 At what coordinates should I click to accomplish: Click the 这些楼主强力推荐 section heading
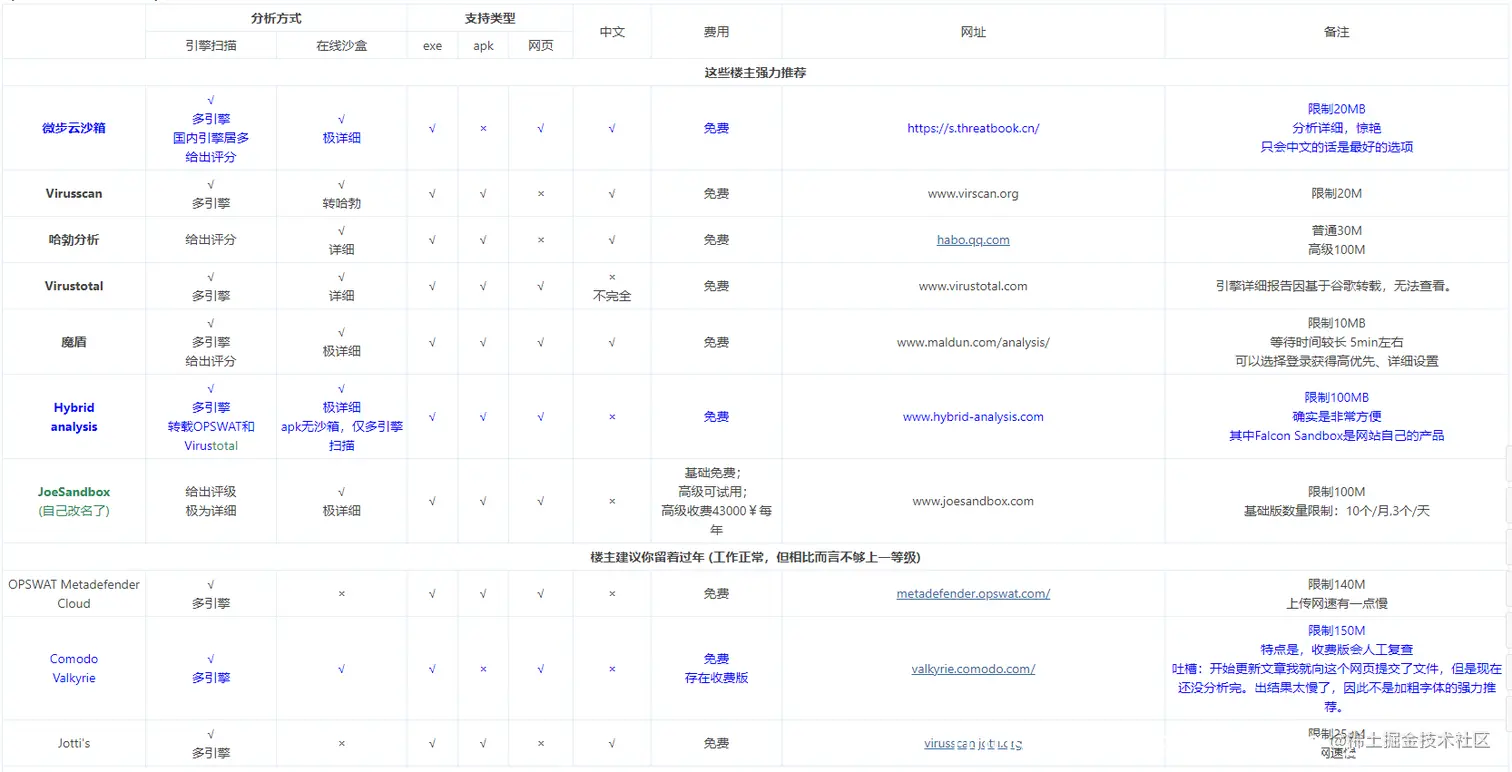756,73
